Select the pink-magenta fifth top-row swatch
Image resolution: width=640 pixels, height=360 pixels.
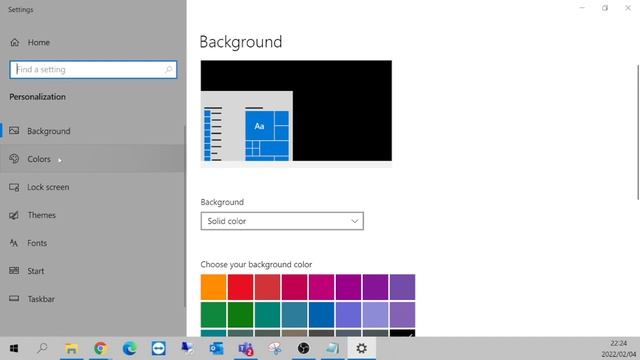(321, 287)
